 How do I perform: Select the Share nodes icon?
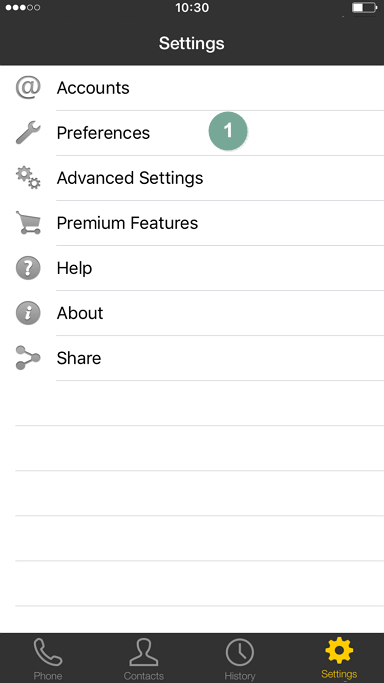coord(28,358)
